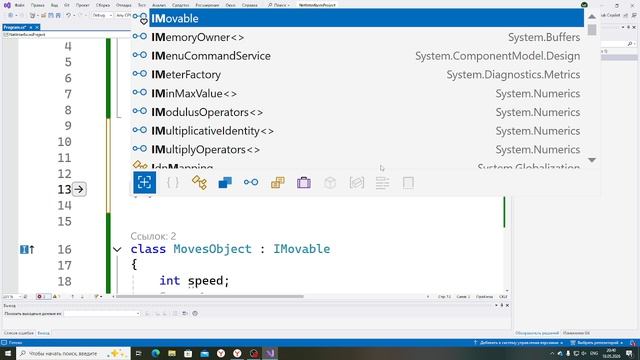Click the MovesObject class name
This screenshot has width=640, height=360.
212,249
